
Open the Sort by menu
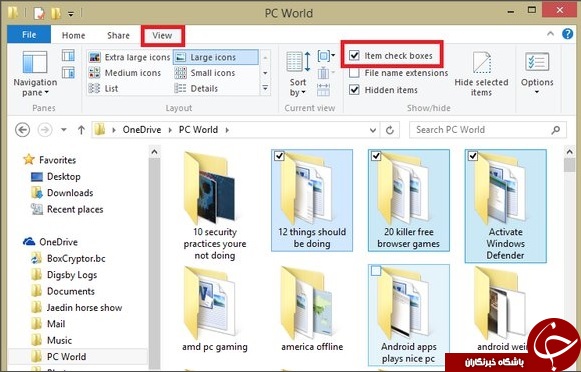[x=298, y=74]
